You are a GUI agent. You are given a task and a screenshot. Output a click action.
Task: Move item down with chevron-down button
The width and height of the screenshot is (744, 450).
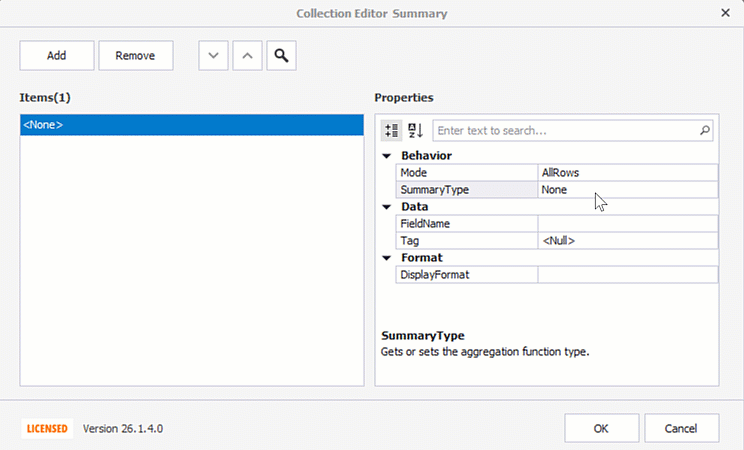[213, 56]
